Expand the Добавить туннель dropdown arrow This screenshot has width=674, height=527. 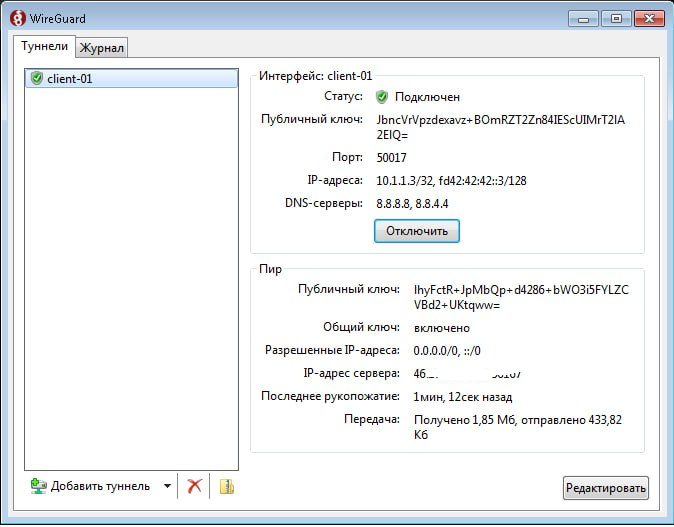[166, 487]
